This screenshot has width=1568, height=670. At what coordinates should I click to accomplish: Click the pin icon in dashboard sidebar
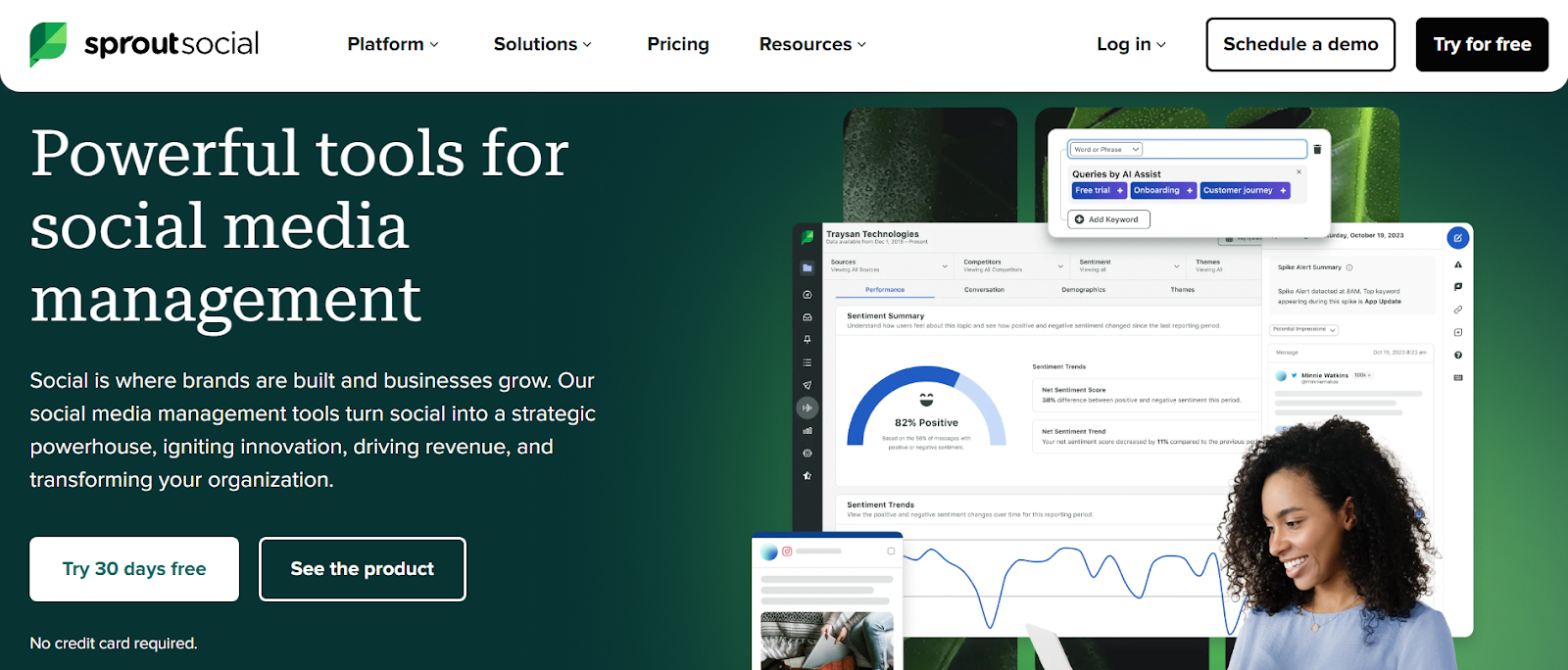point(808,340)
